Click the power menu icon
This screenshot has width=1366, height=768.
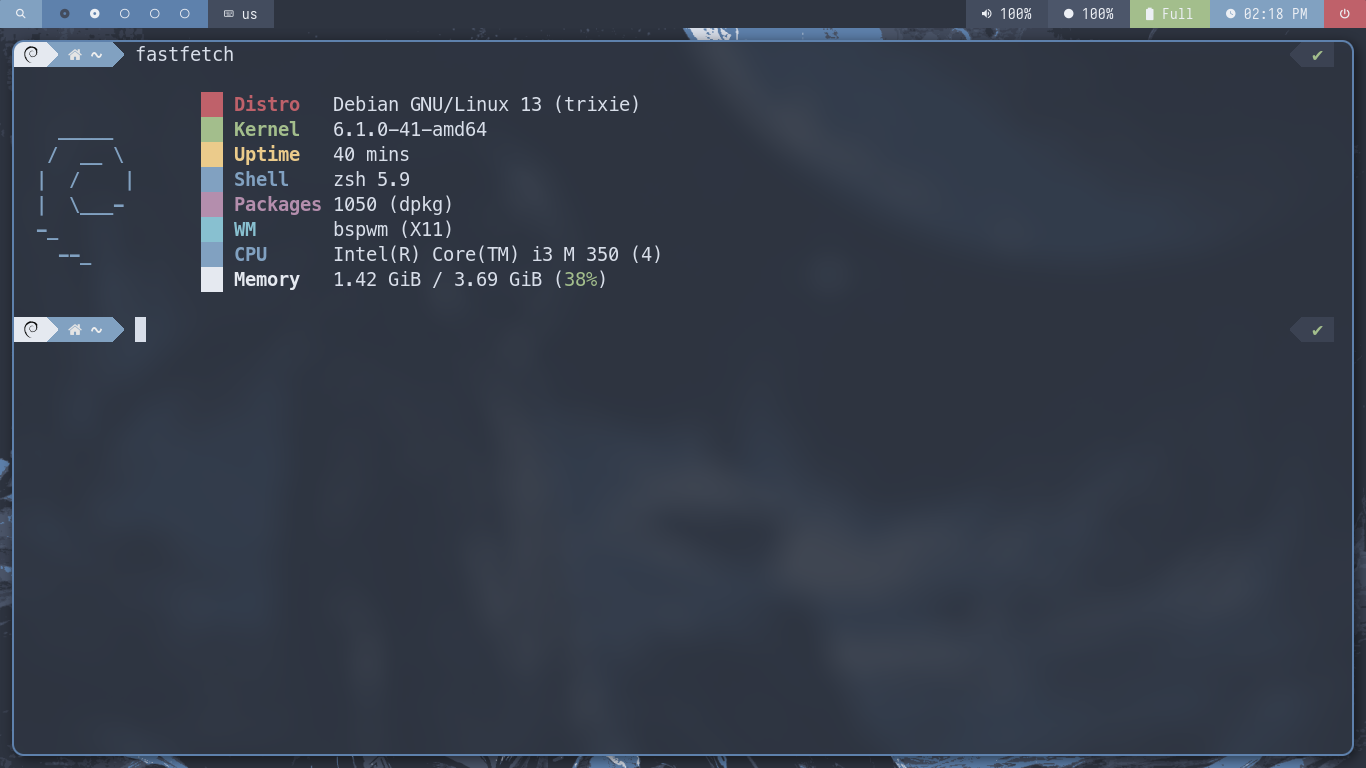(1343, 14)
